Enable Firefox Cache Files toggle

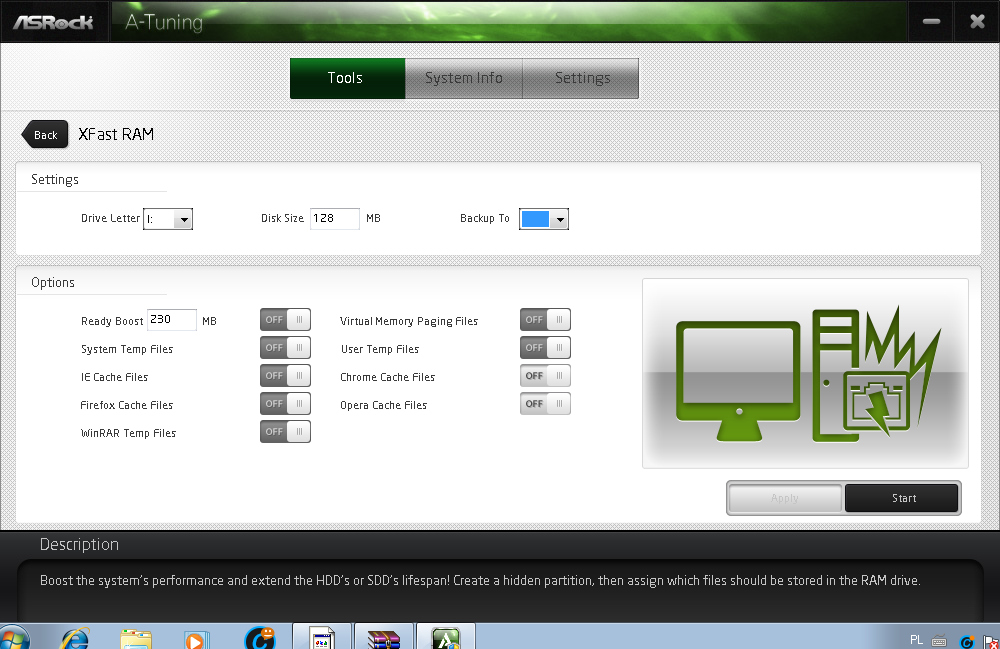[285, 404]
